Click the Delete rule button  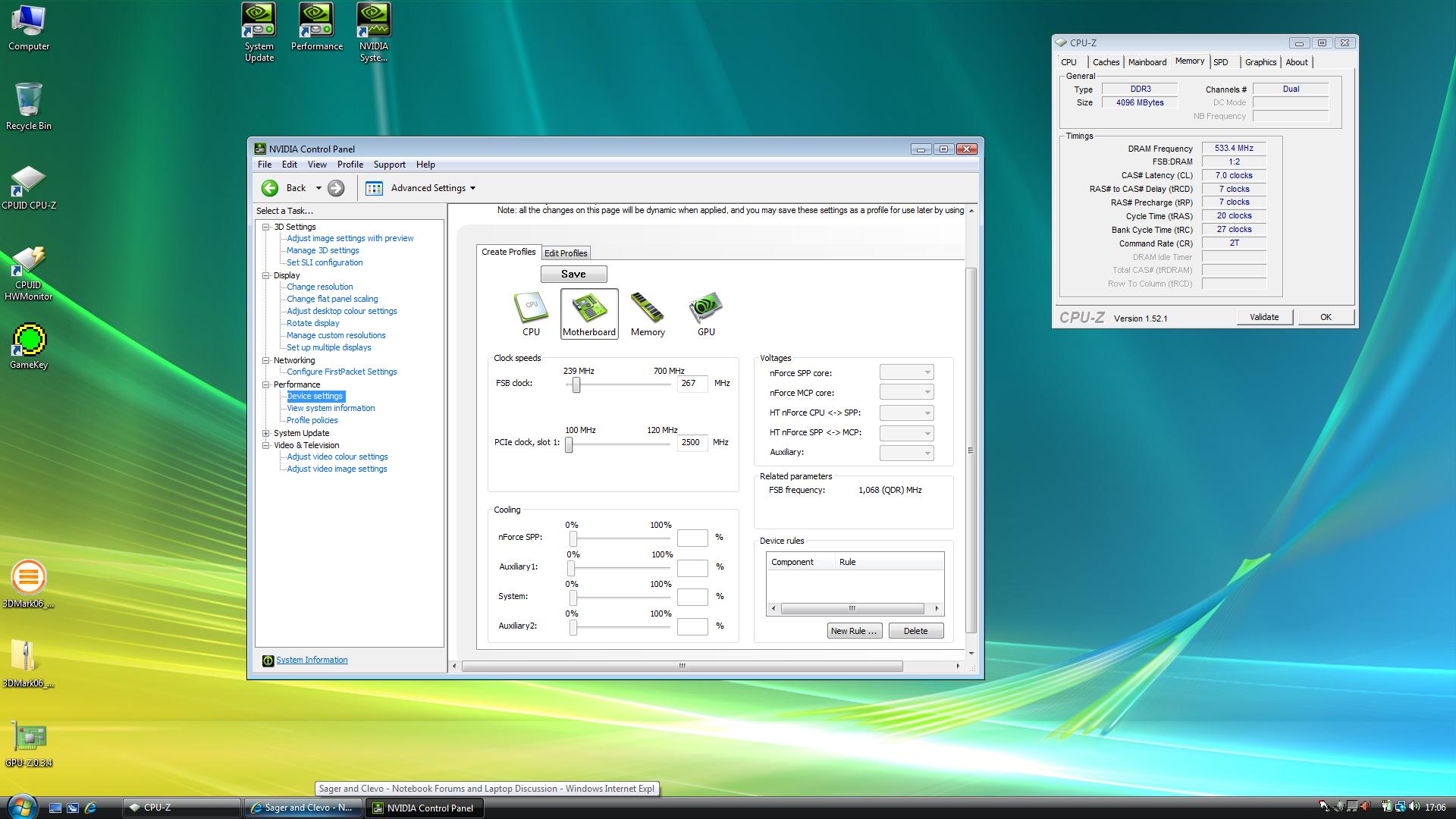(x=916, y=631)
